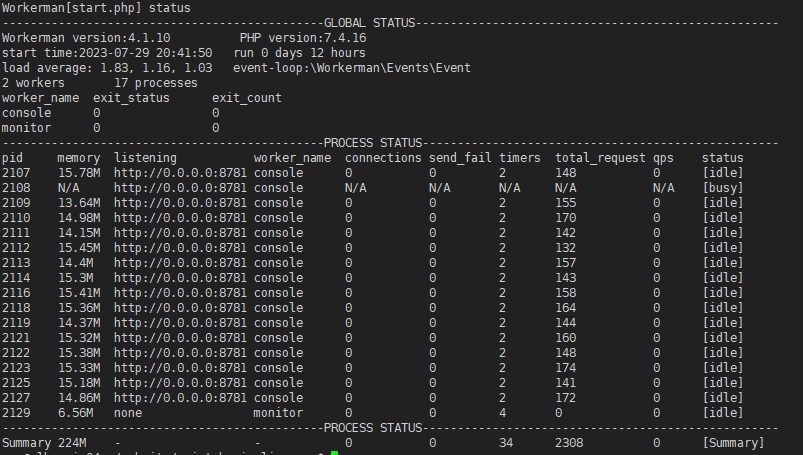Click the '17 processes' text
The height and width of the screenshot is (455, 803).
156,83
